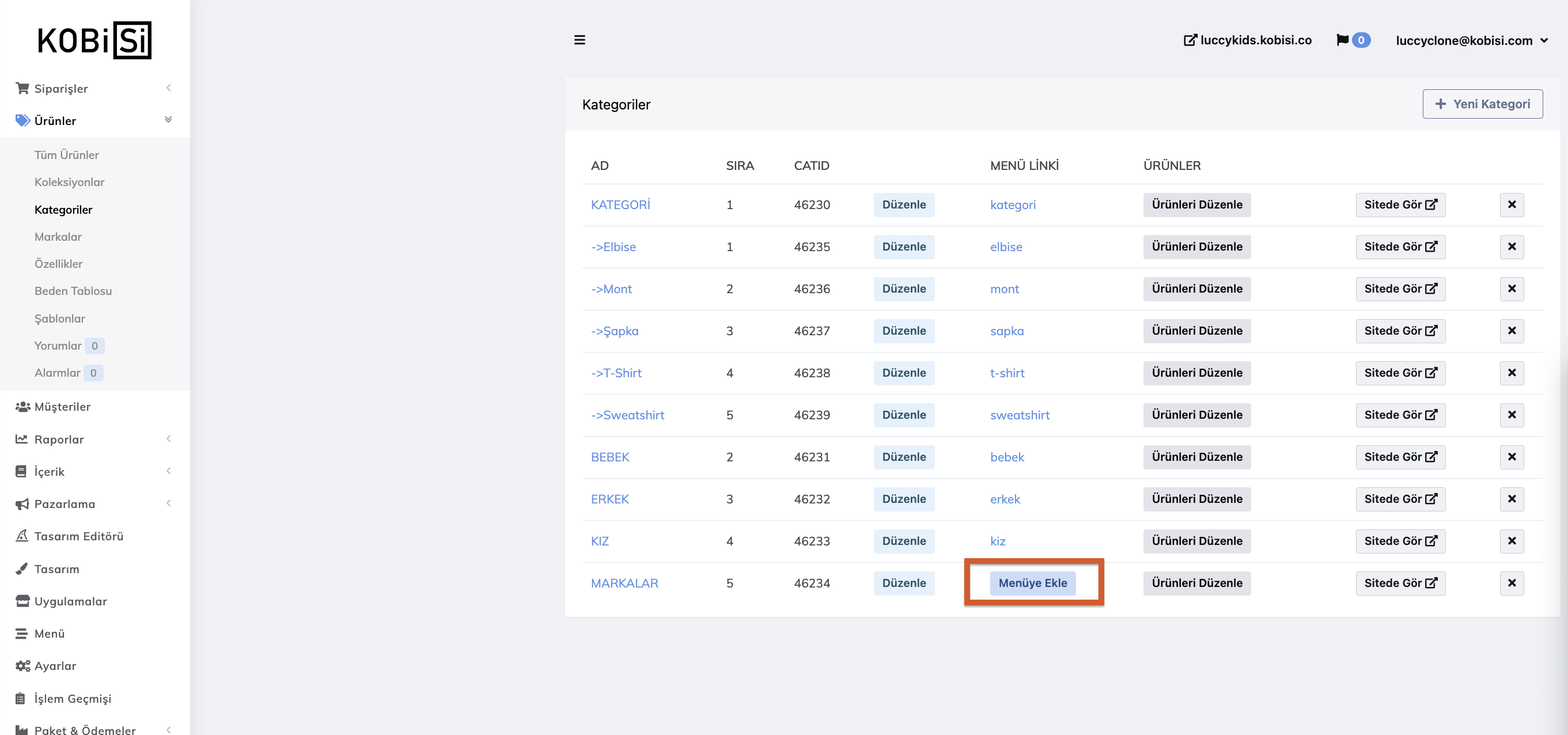This screenshot has height=735, width=1568.
Task: Click the Yeni Kategori button
Action: pyautogui.click(x=1482, y=104)
